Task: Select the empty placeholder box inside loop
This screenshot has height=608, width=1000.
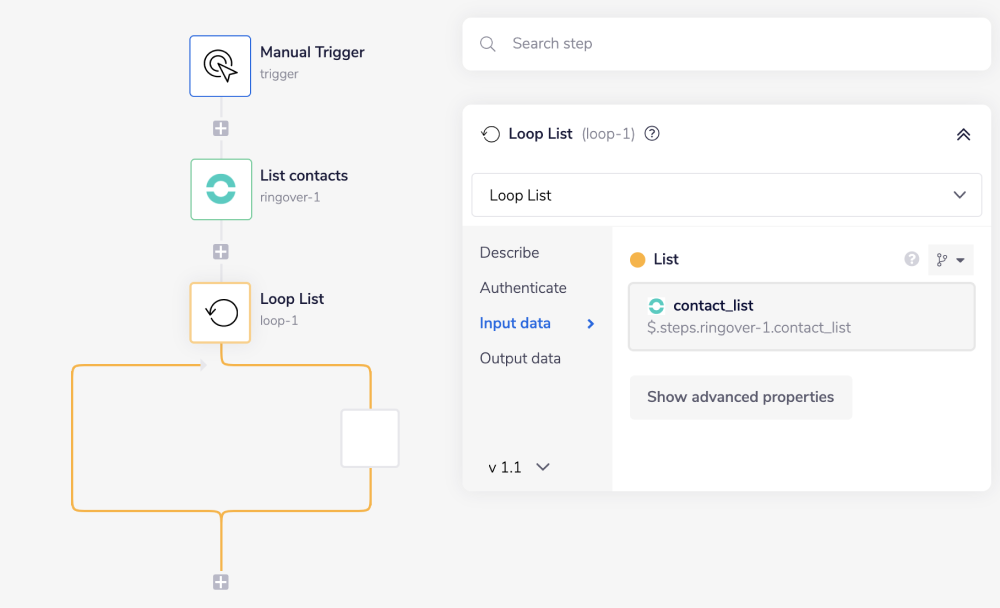Action: click(370, 438)
